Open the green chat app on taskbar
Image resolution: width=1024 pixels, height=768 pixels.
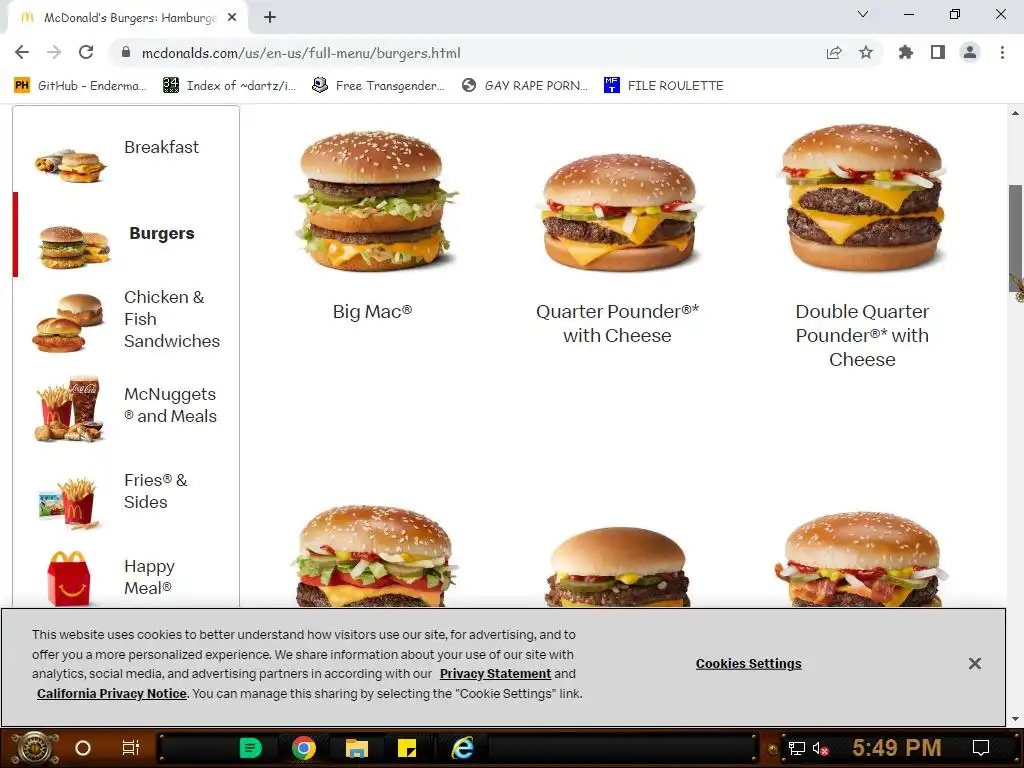[251, 748]
